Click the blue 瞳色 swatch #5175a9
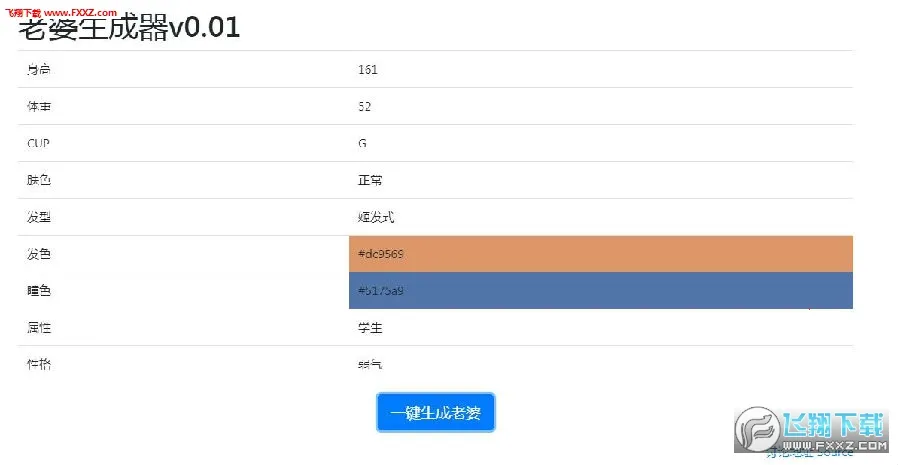Image resolution: width=900 pixels, height=465 pixels. pos(600,291)
